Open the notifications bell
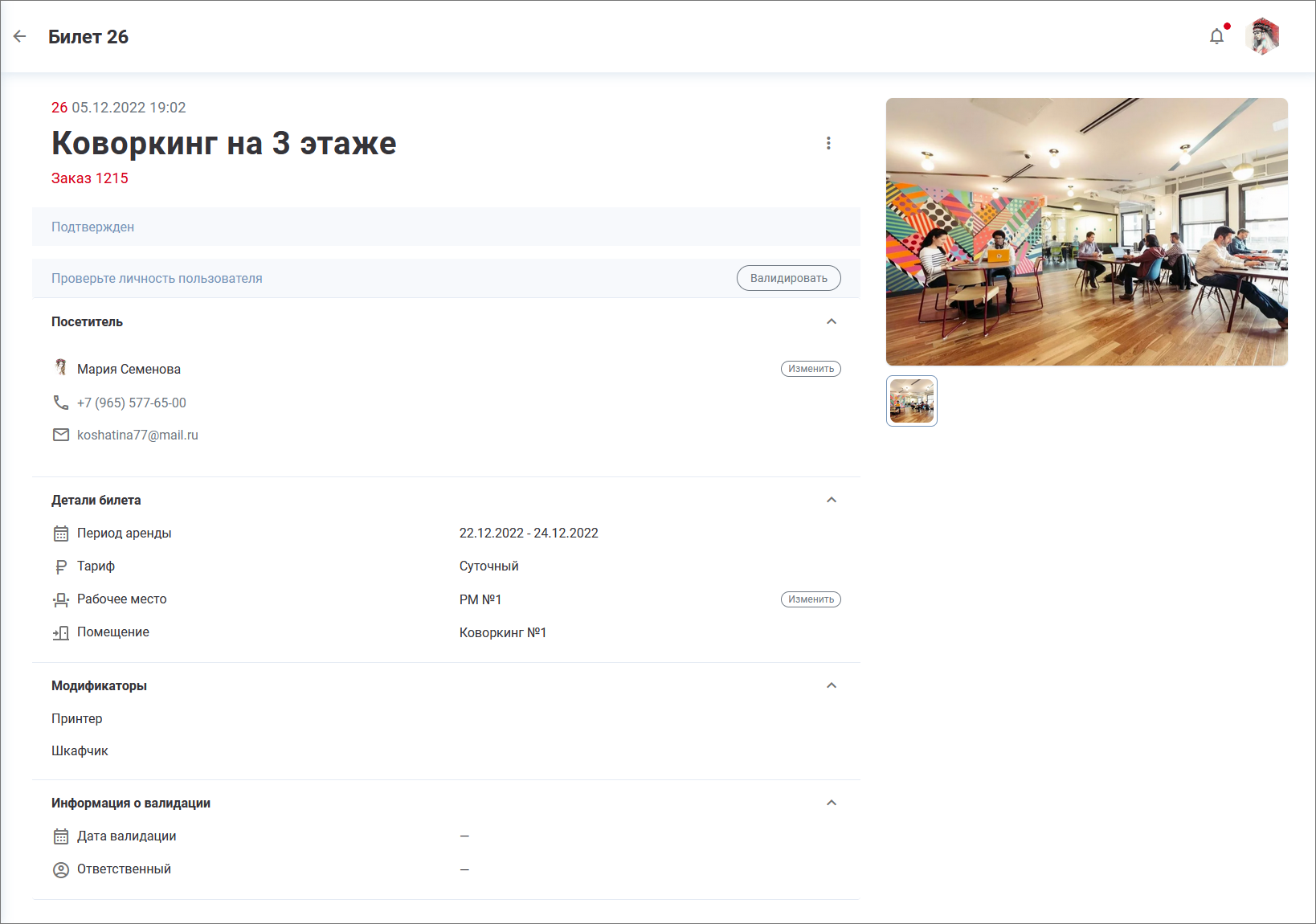Image resolution: width=1316 pixels, height=924 pixels. click(1216, 36)
